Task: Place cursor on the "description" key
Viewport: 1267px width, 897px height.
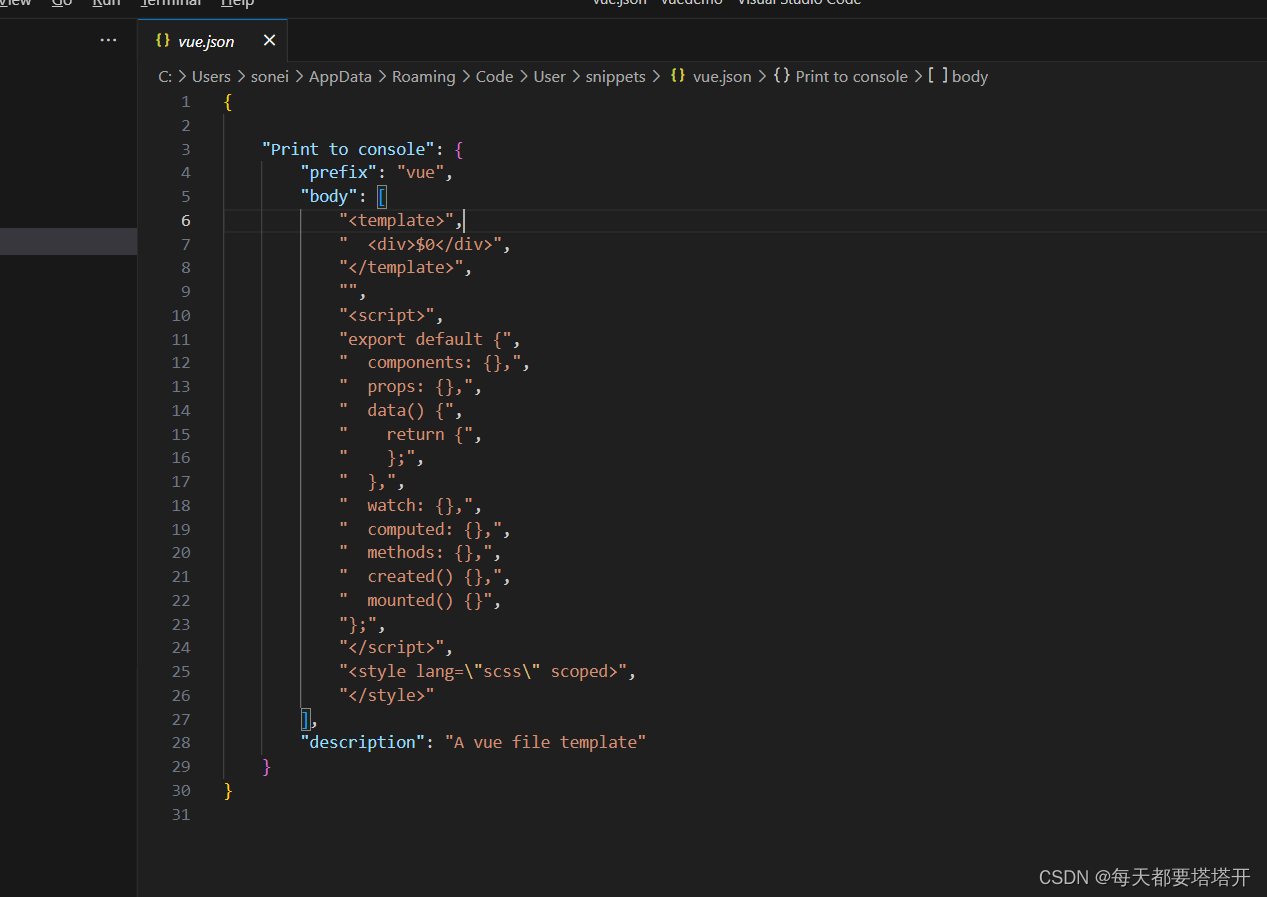Action: coord(362,742)
